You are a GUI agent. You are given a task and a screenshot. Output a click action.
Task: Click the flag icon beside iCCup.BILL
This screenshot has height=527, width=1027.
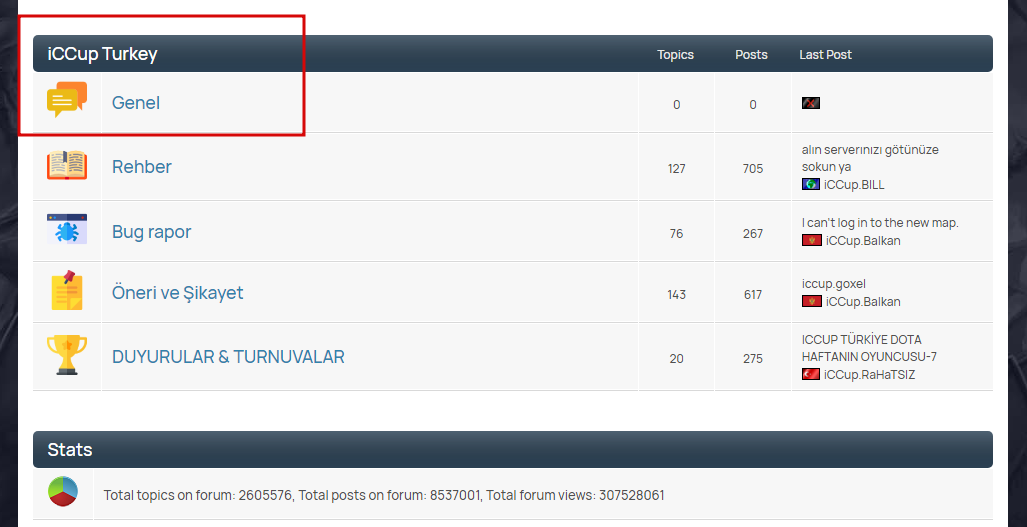click(811, 185)
